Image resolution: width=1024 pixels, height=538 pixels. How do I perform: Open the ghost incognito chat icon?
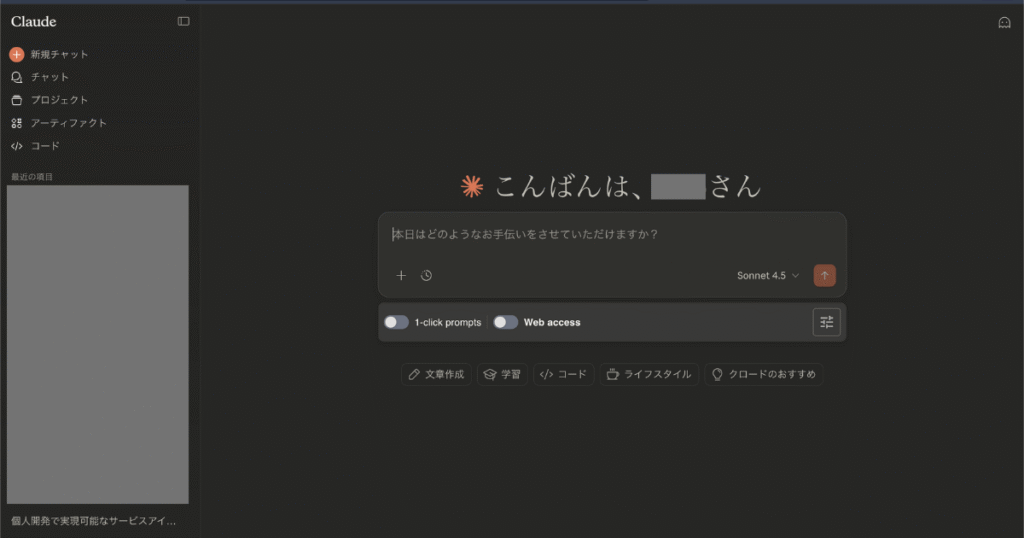coord(1004,22)
